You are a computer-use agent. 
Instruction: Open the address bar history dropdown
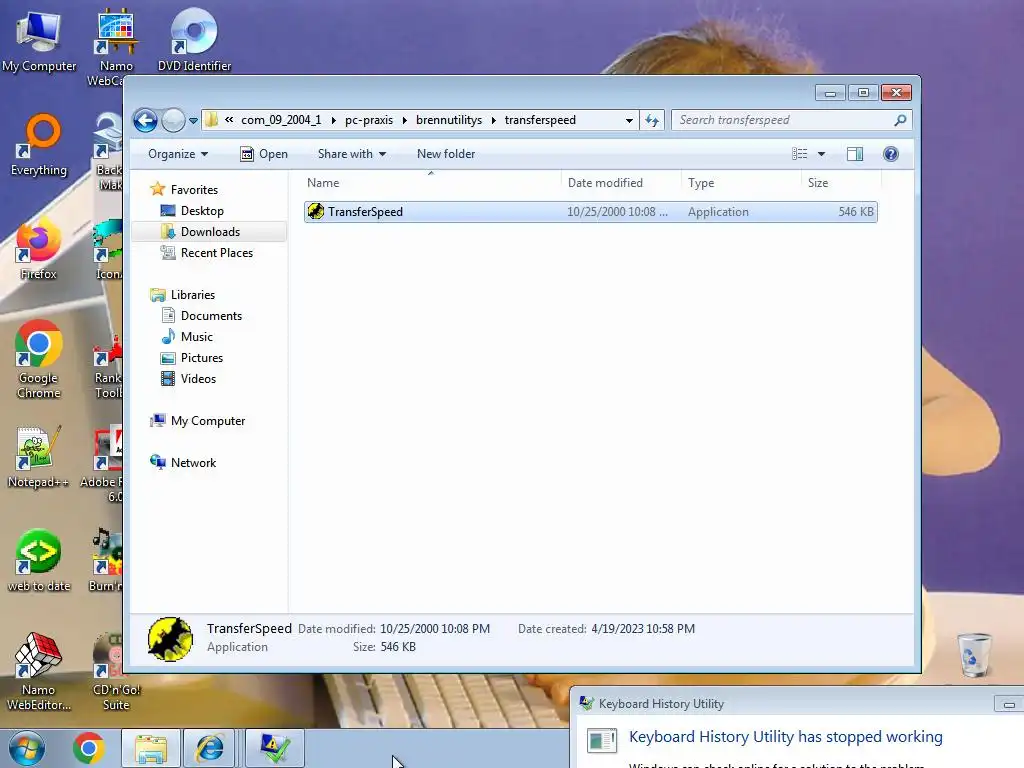629,121
